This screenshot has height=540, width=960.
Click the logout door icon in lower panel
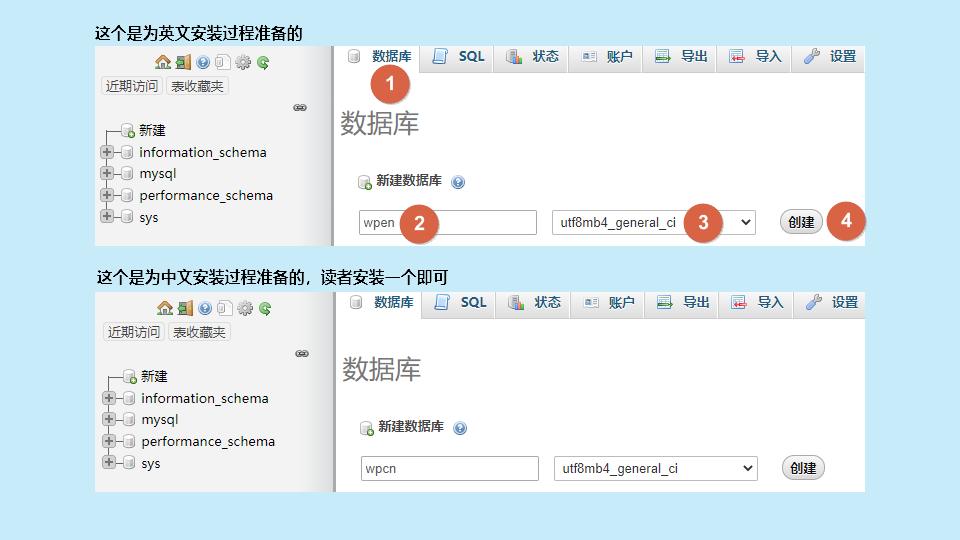pos(185,308)
